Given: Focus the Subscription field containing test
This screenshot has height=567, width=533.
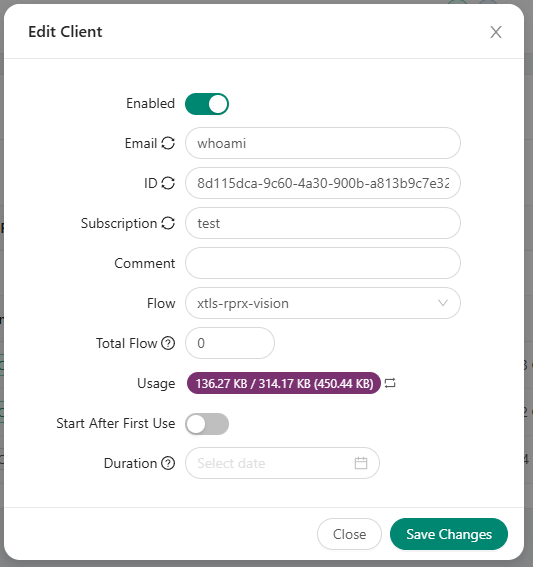Looking at the screenshot, I should pyautogui.click(x=323, y=223).
